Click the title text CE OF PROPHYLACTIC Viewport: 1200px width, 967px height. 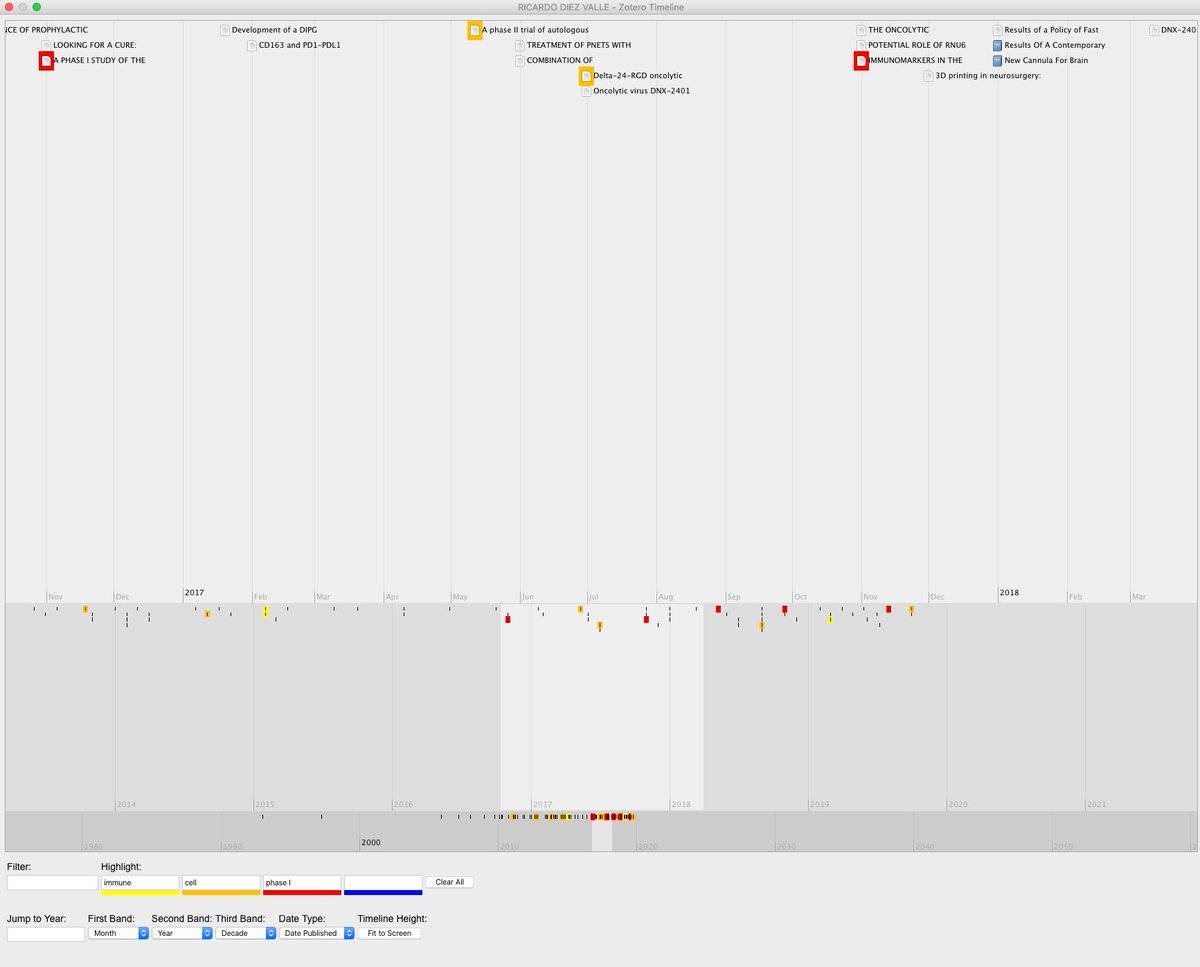[46, 30]
